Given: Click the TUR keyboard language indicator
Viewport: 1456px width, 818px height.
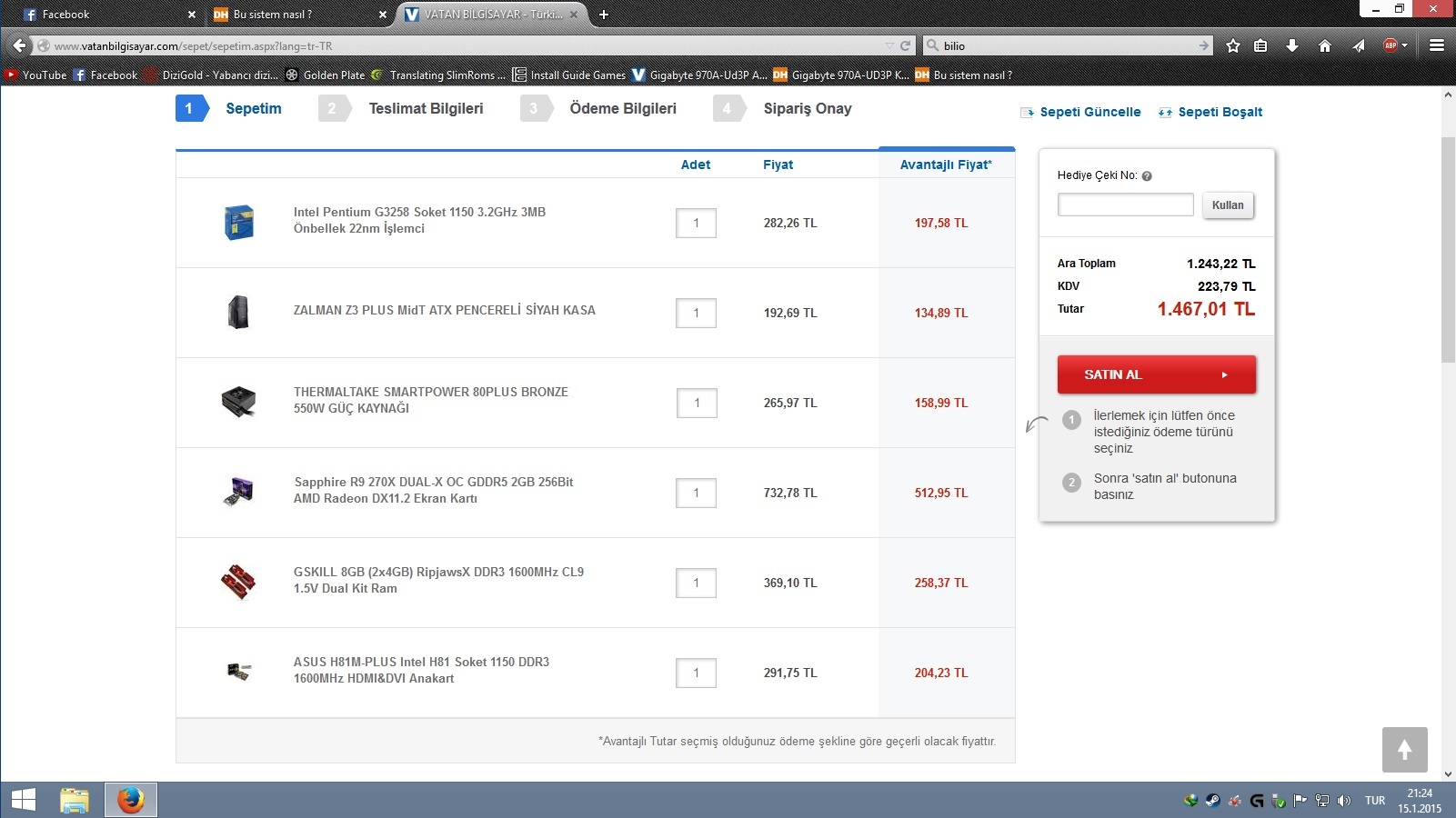Looking at the screenshot, I should tap(1375, 801).
